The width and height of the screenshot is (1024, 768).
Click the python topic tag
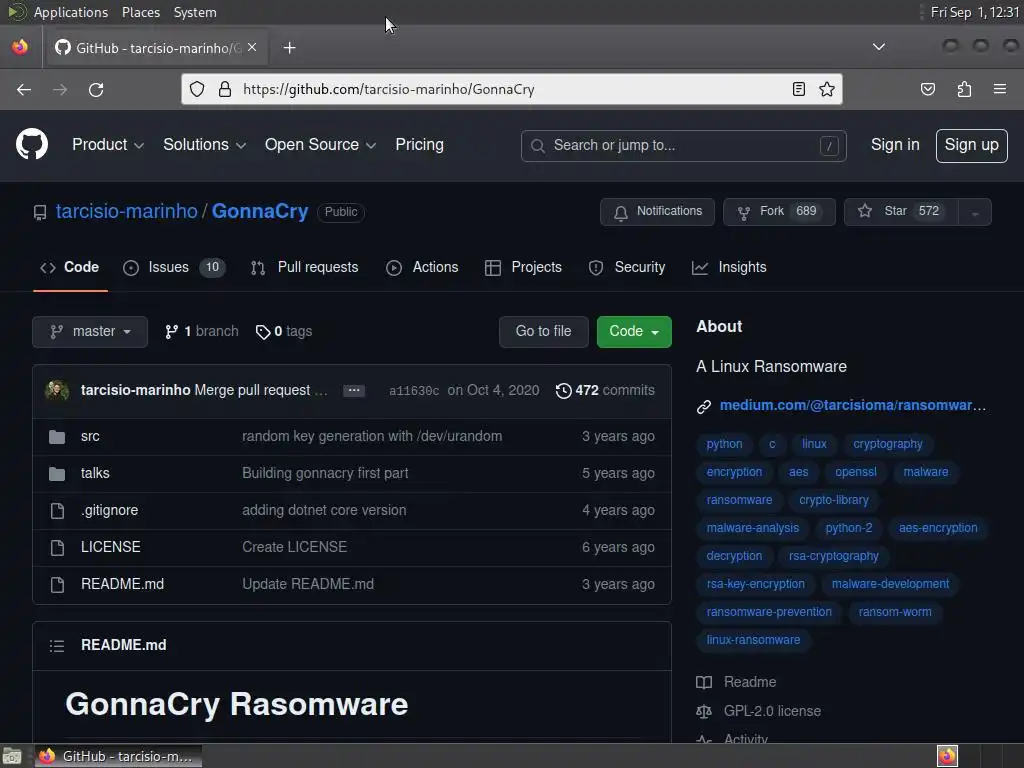724,444
